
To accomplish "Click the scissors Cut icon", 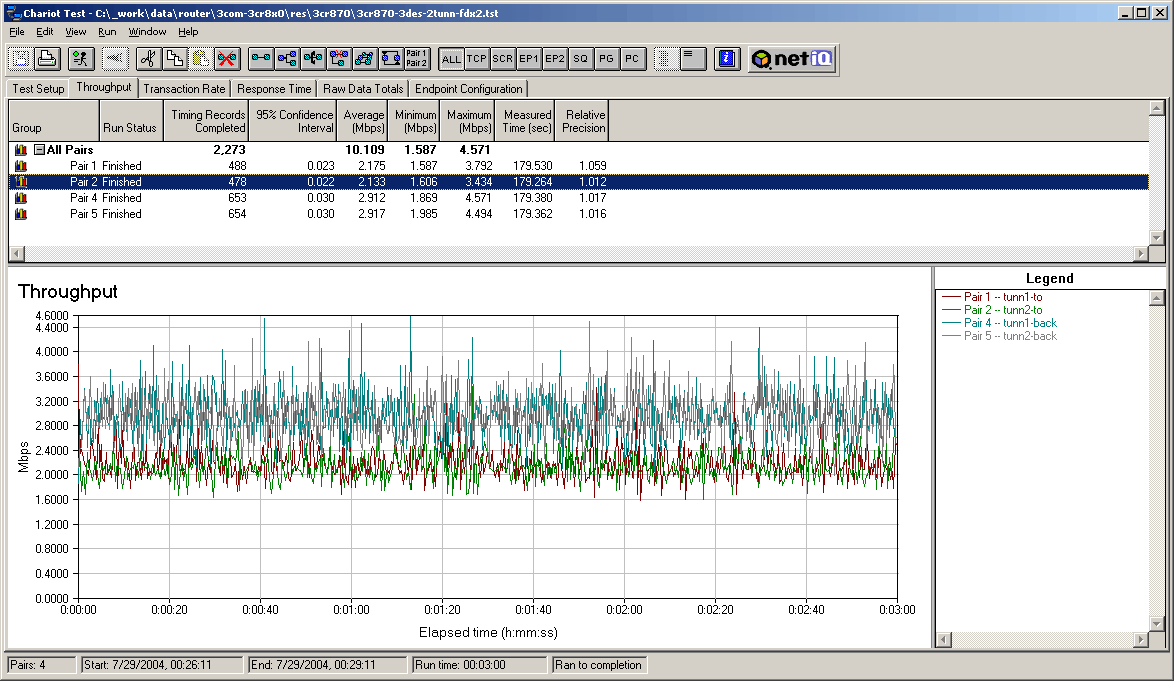I will click(x=148, y=59).
